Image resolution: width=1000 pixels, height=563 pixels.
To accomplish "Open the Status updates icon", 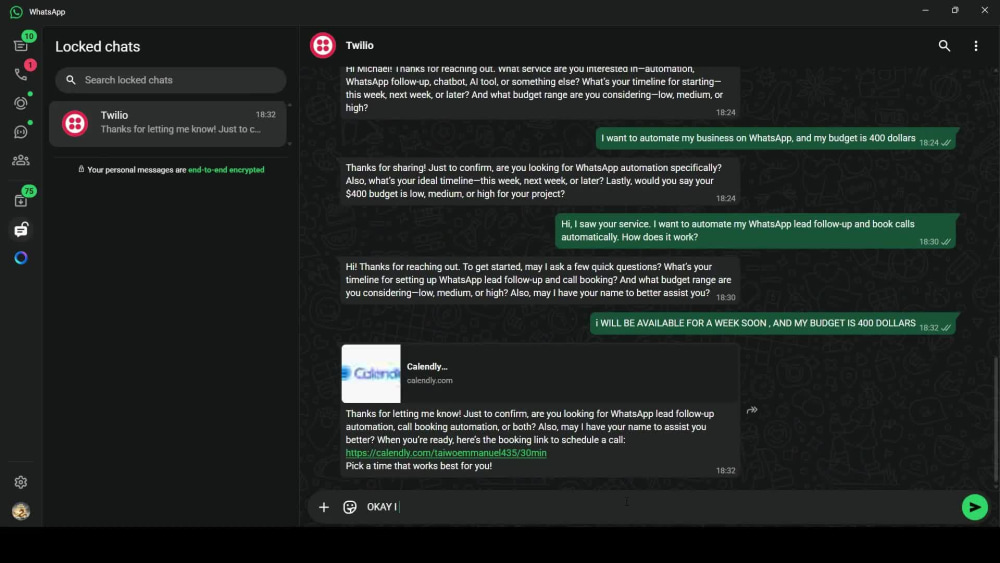I will tap(21, 103).
